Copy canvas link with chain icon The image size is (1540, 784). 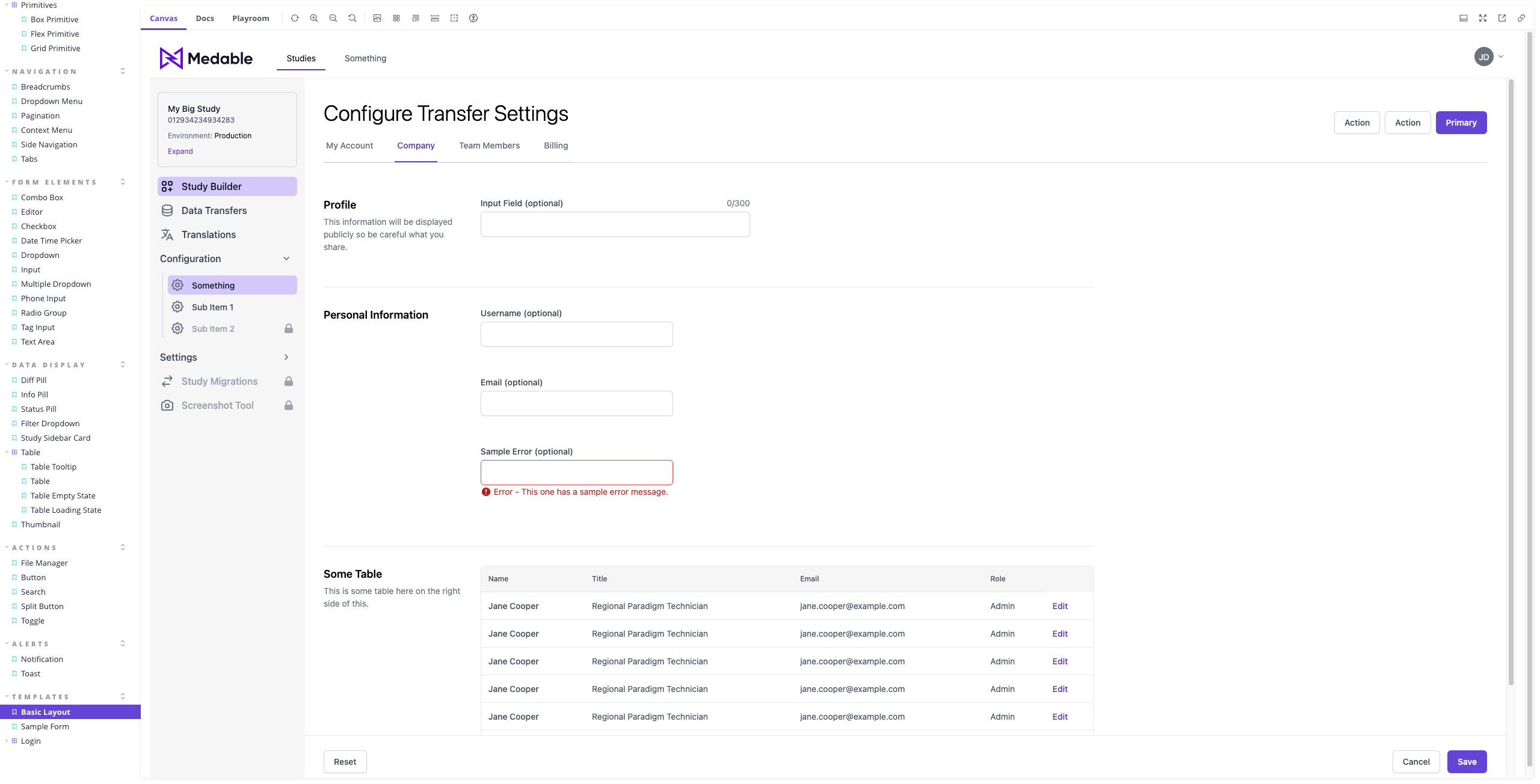coord(1521,18)
